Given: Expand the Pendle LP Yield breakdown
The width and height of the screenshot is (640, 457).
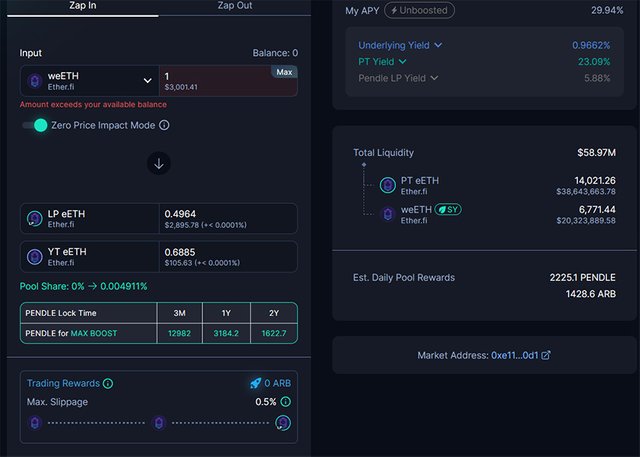Looking at the screenshot, I should tap(398, 78).
